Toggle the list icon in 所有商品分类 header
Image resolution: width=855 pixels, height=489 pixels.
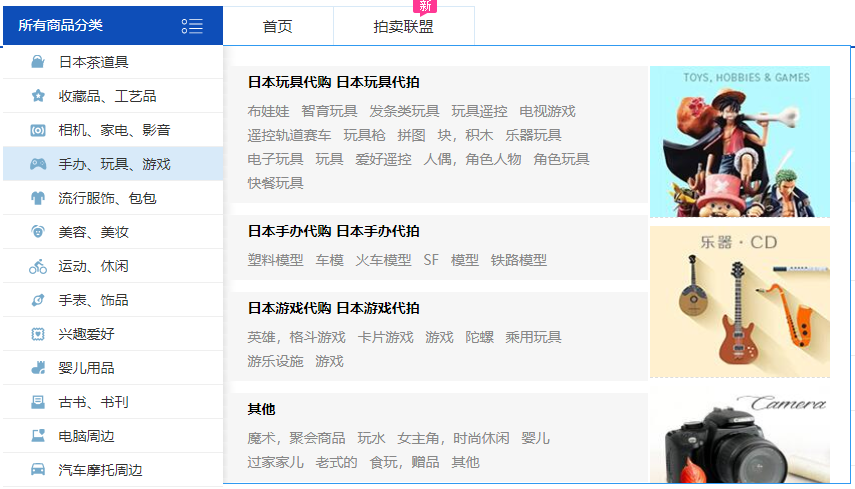tap(192, 26)
